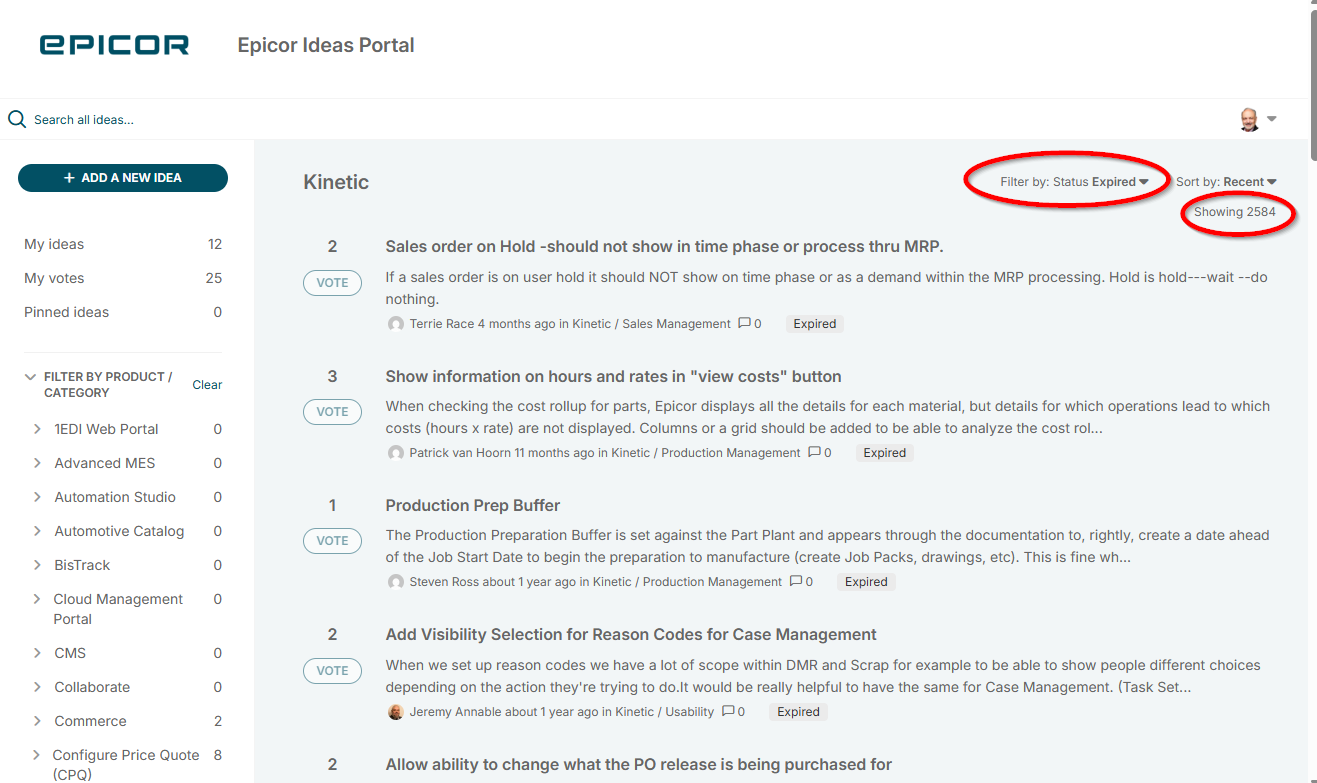The image size is (1317, 783).
Task: Vote for Production Prep Buffer idea
Action: tap(333, 541)
